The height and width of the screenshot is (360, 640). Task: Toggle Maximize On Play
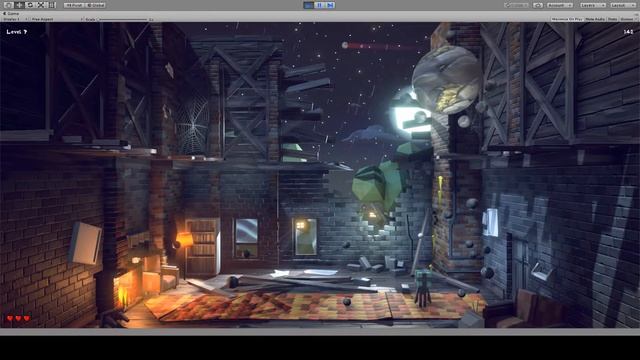(567, 19)
